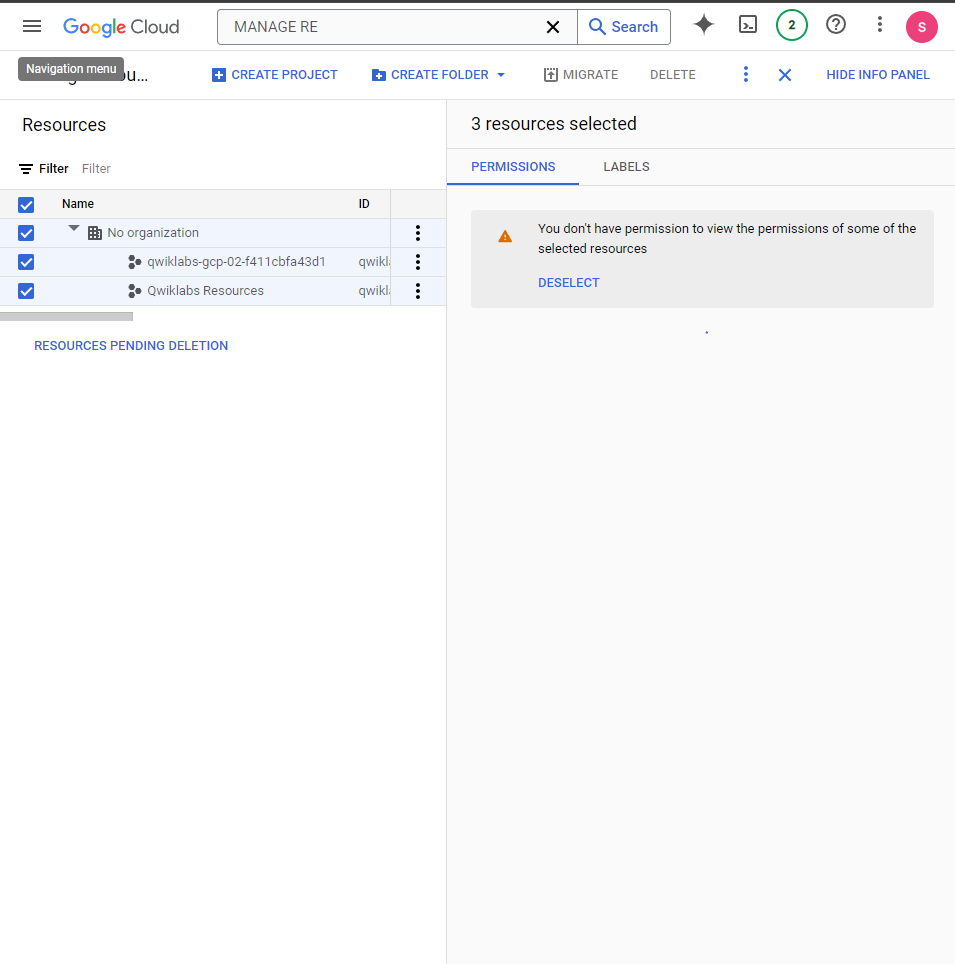
Task: Click Create Project button
Action: click(x=275, y=75)
